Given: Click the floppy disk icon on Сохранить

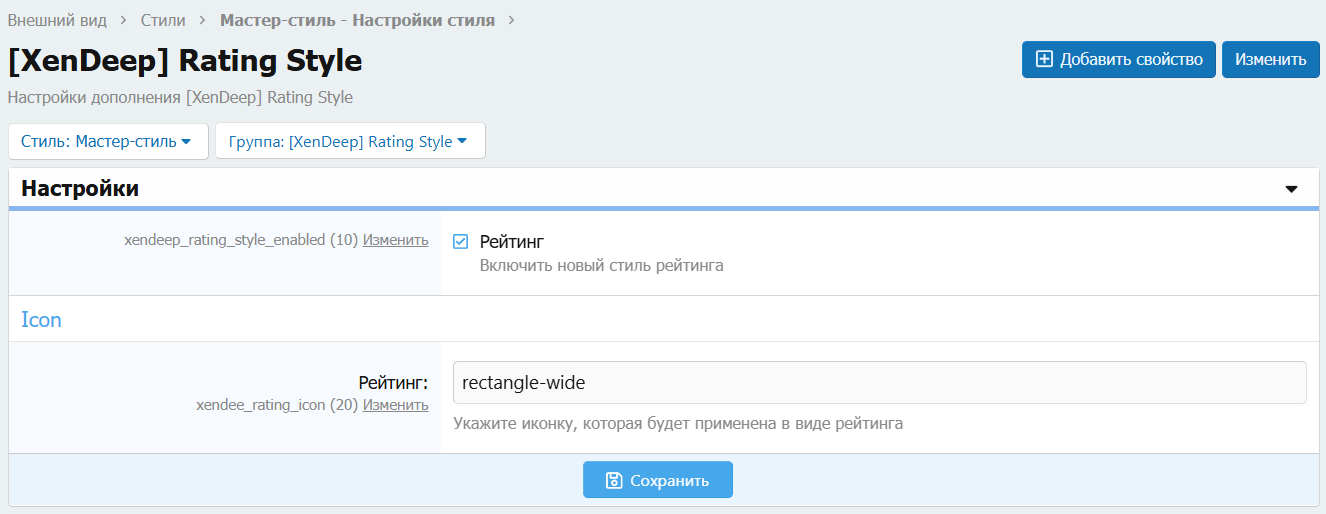Looking at the screenshot, I should (x=614, y=481).
